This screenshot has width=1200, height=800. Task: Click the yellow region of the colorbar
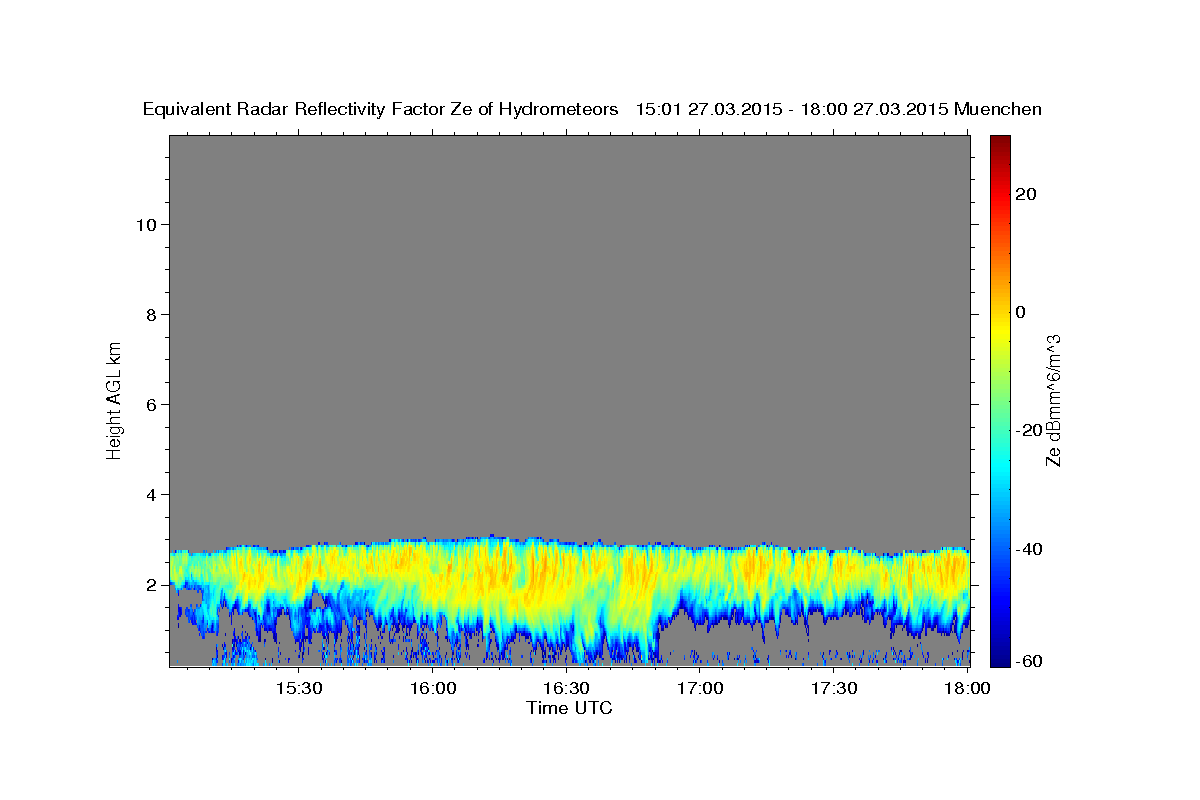pos(1000,330)
